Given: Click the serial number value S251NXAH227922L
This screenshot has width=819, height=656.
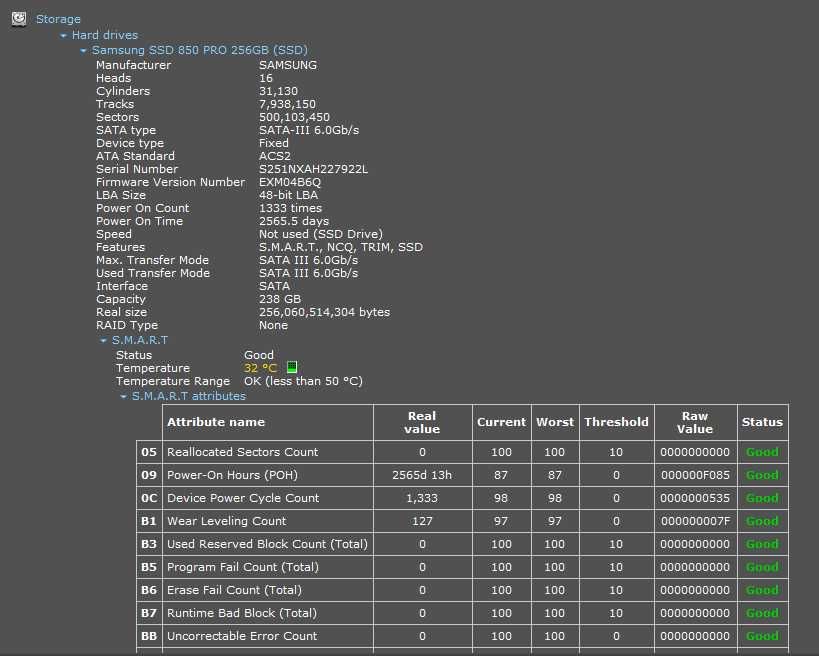Looking at the screenshot, I should (313, 169).
